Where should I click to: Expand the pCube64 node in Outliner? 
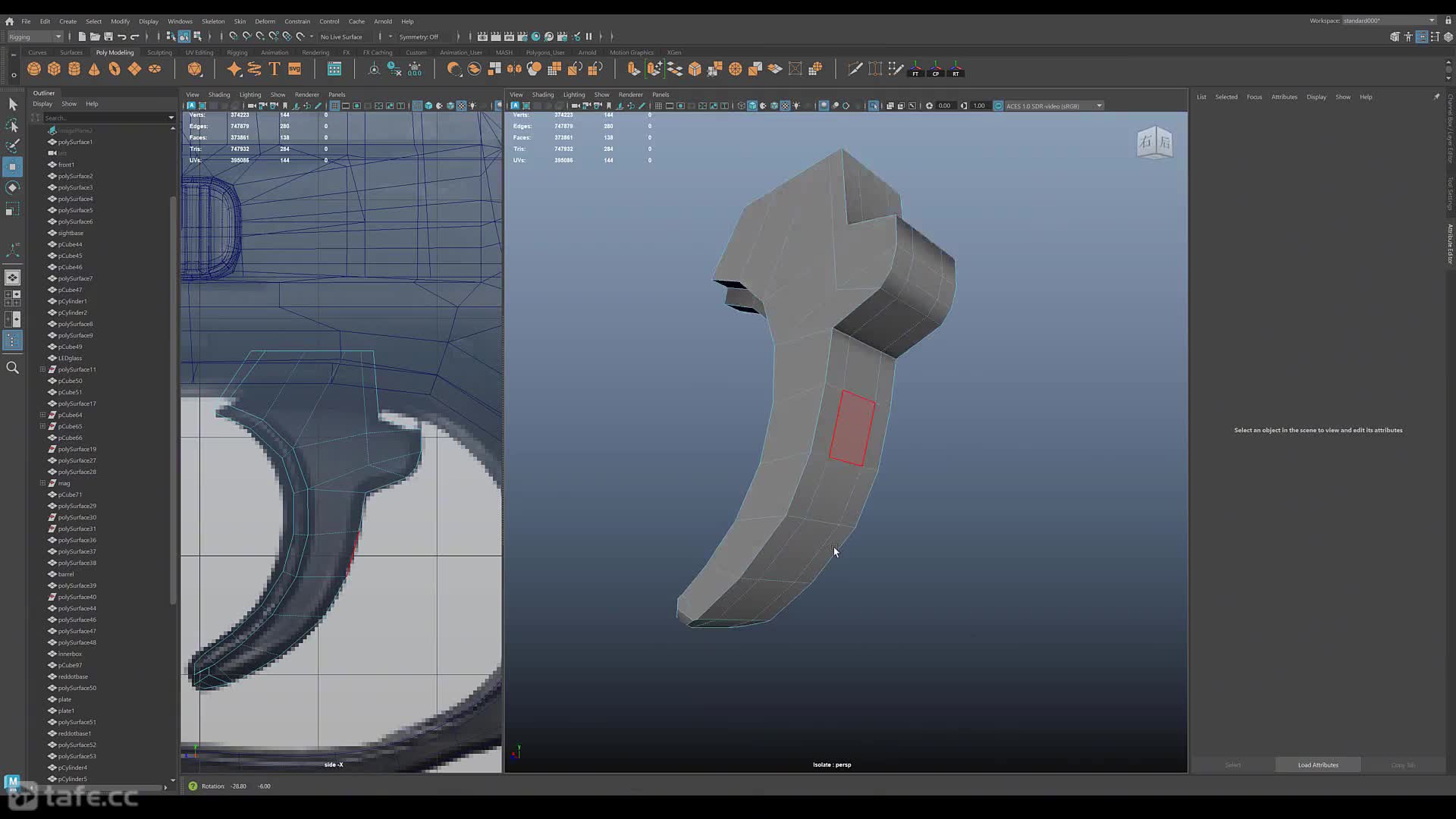[42, 415]
